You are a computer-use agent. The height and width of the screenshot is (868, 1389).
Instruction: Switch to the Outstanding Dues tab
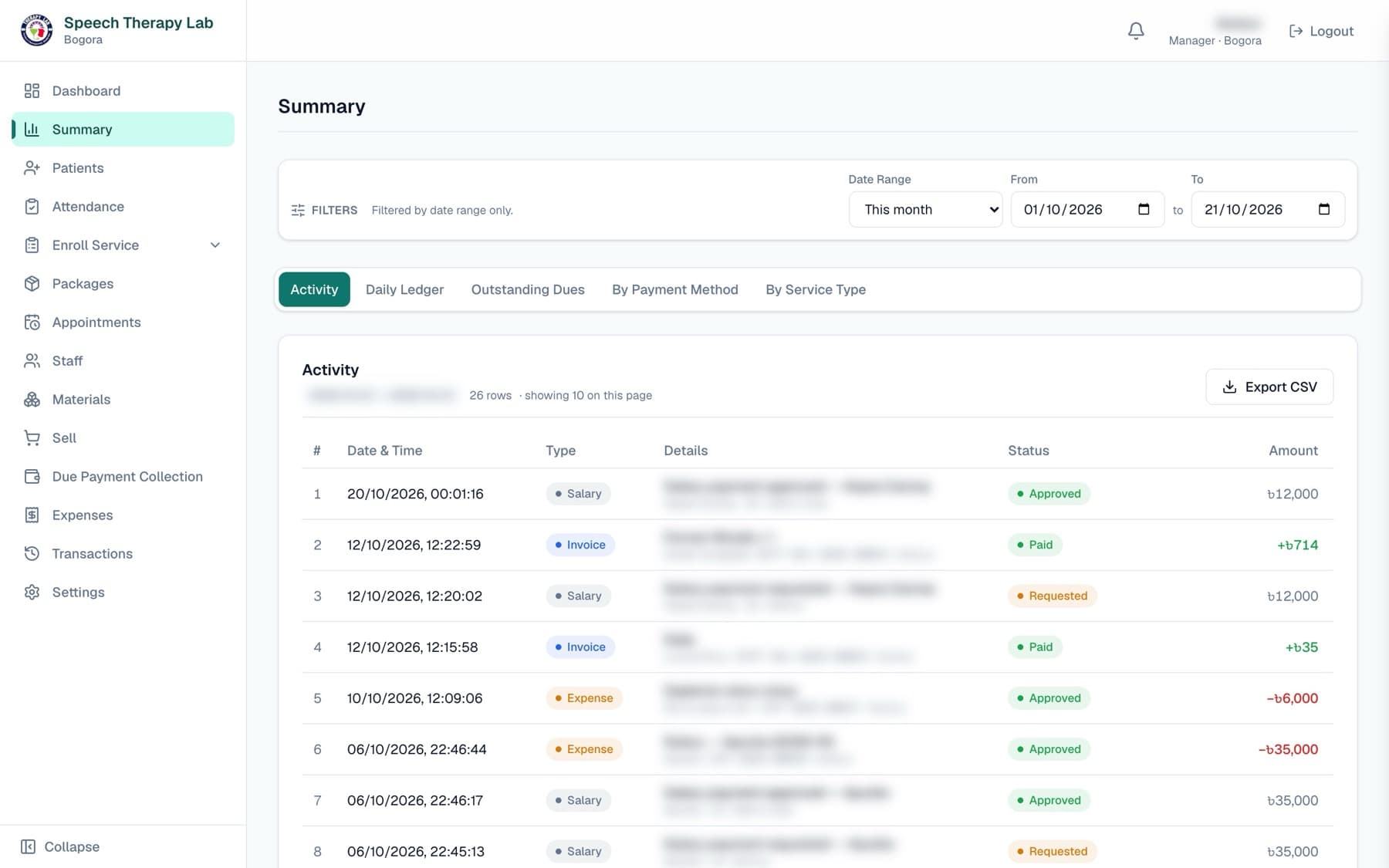[x=528, y=289]
